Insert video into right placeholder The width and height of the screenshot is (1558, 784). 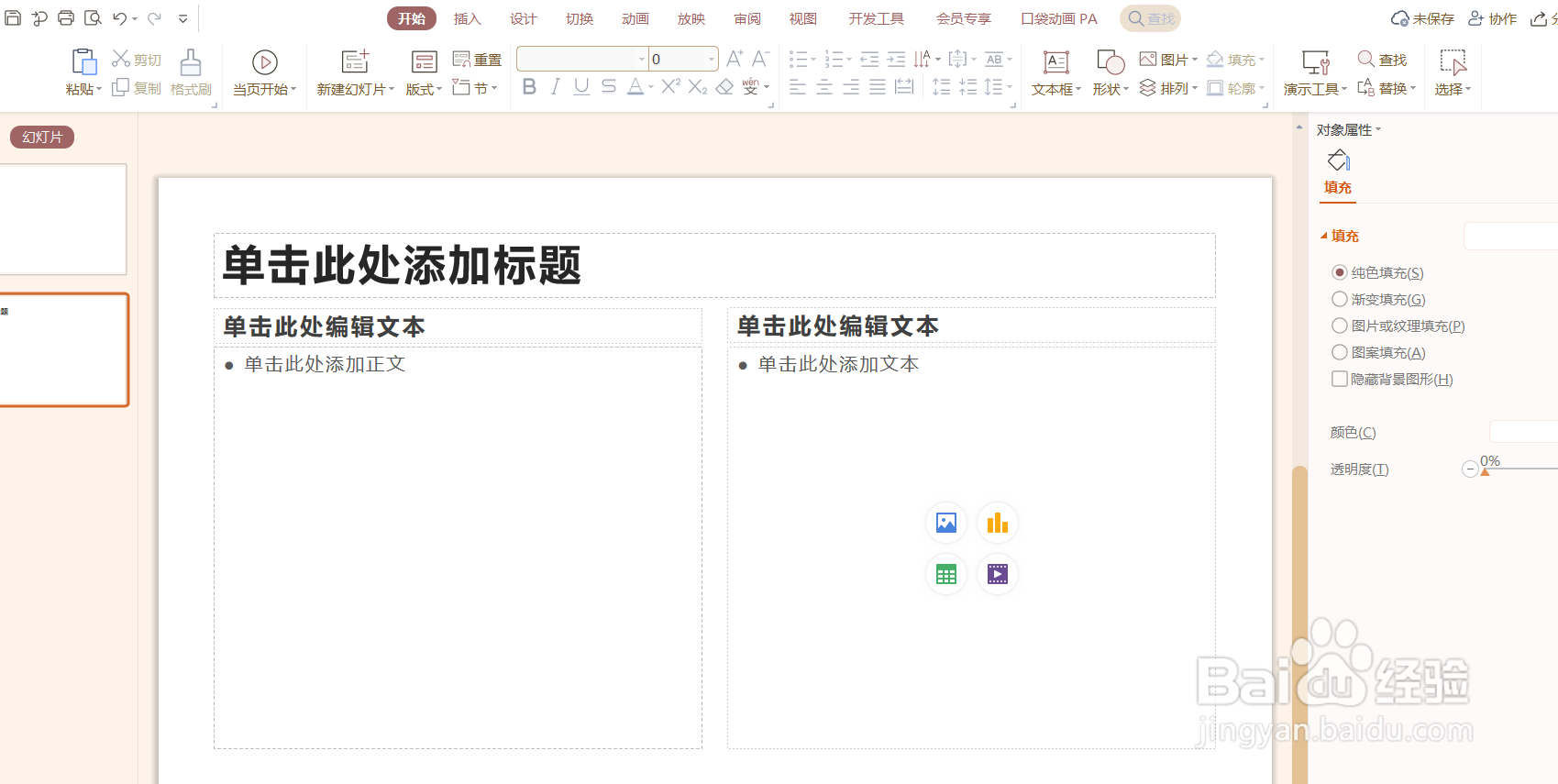pyautogui.click(x=998, y=574)
